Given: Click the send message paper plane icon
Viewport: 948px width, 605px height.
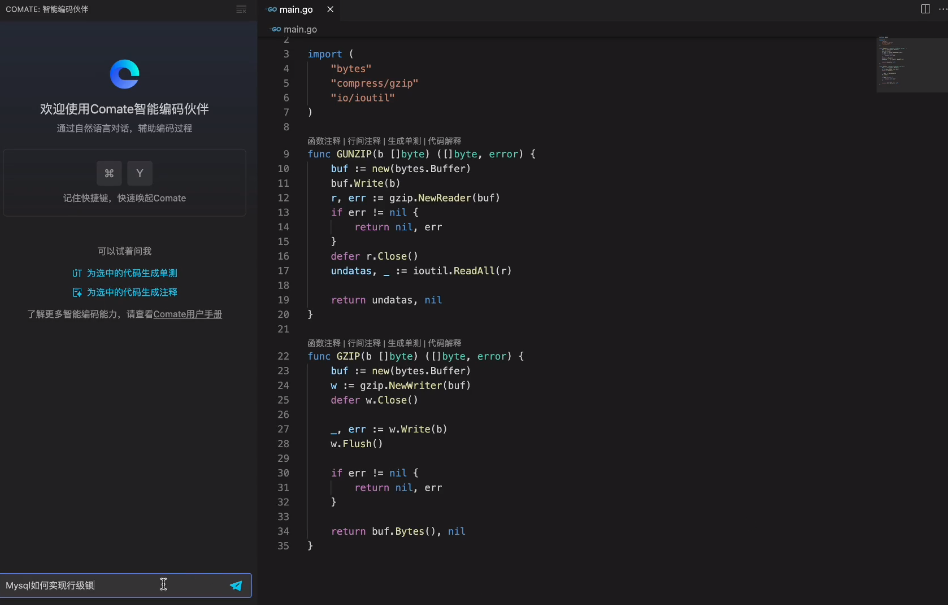Looking at the screenshot, I should [236, 585].
